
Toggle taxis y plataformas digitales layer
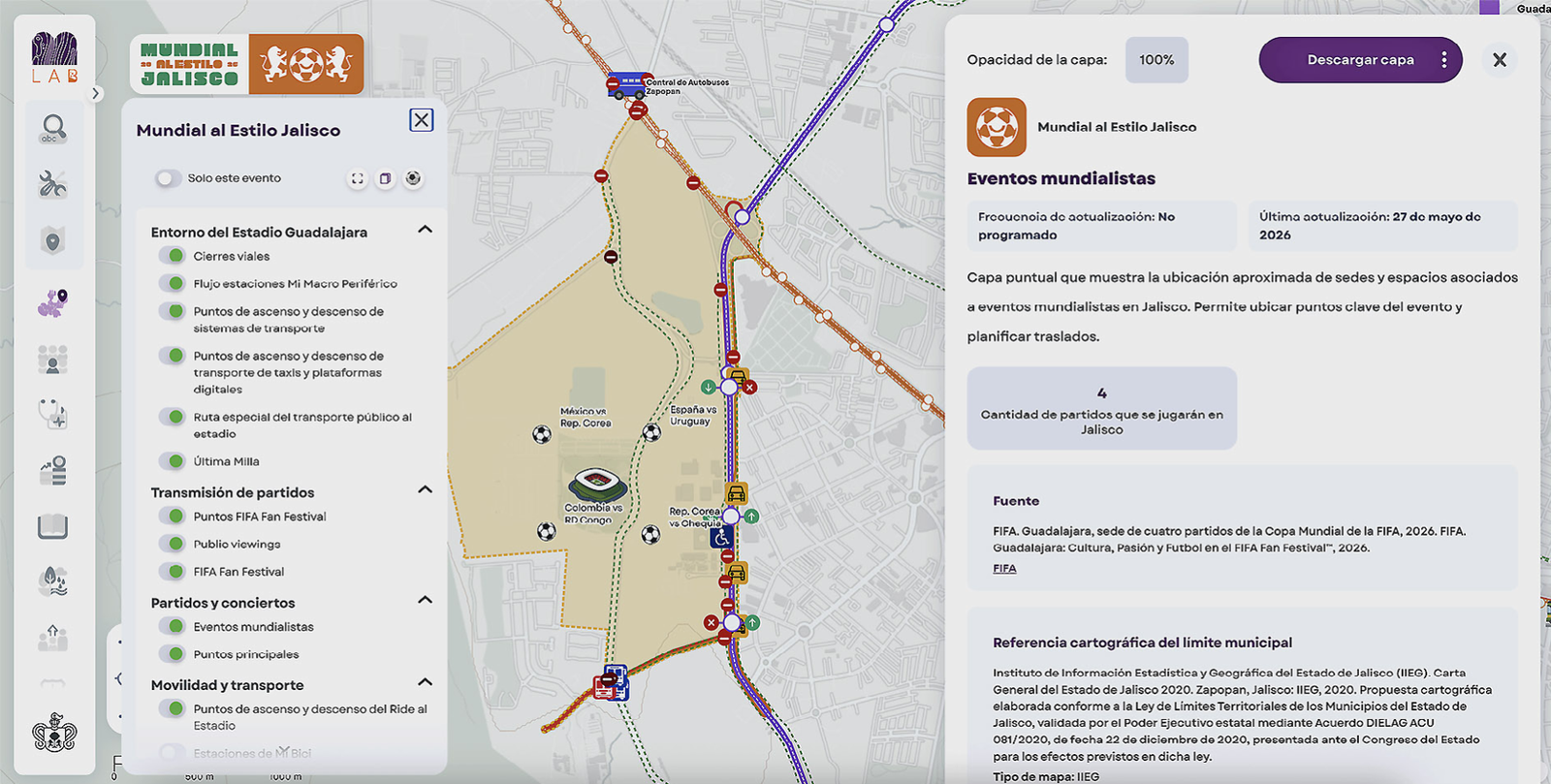click(173, 356)
